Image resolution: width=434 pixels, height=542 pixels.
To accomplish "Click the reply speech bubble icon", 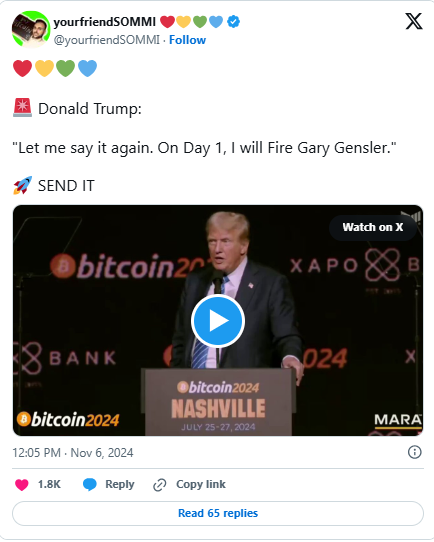I will (x=90, y=485).
